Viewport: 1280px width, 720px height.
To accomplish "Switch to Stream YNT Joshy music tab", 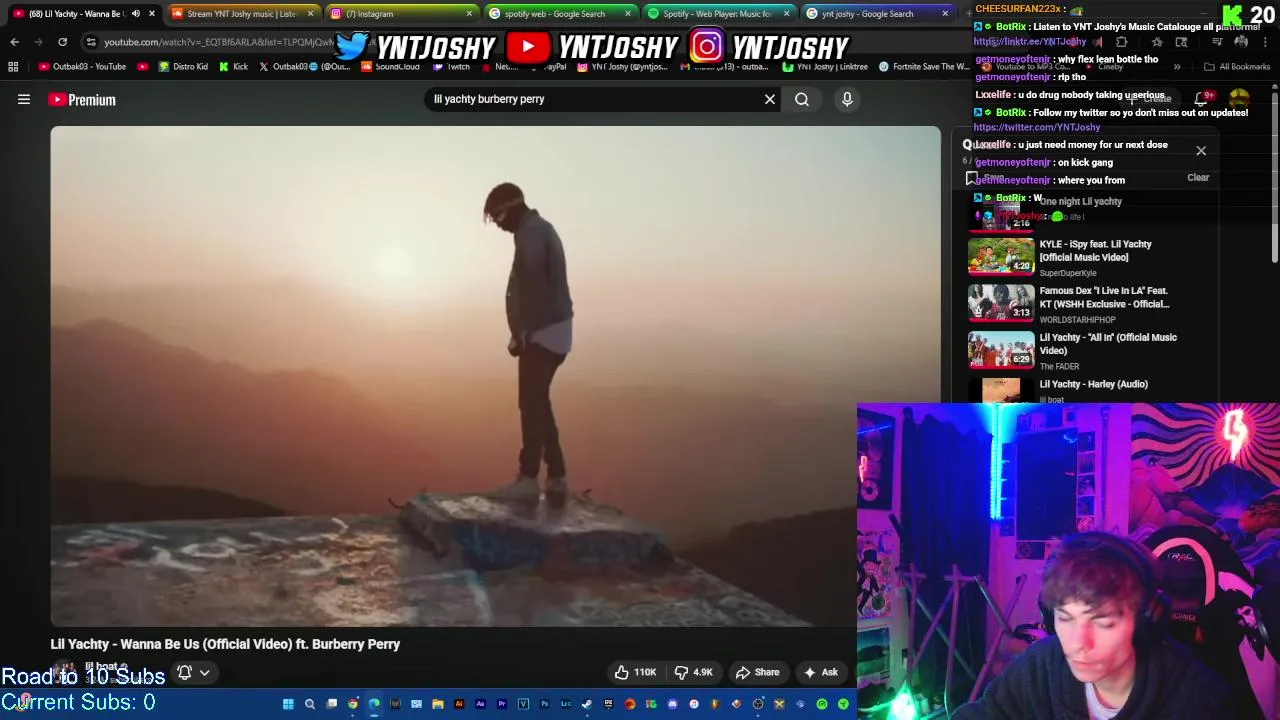I will (240, 14).
